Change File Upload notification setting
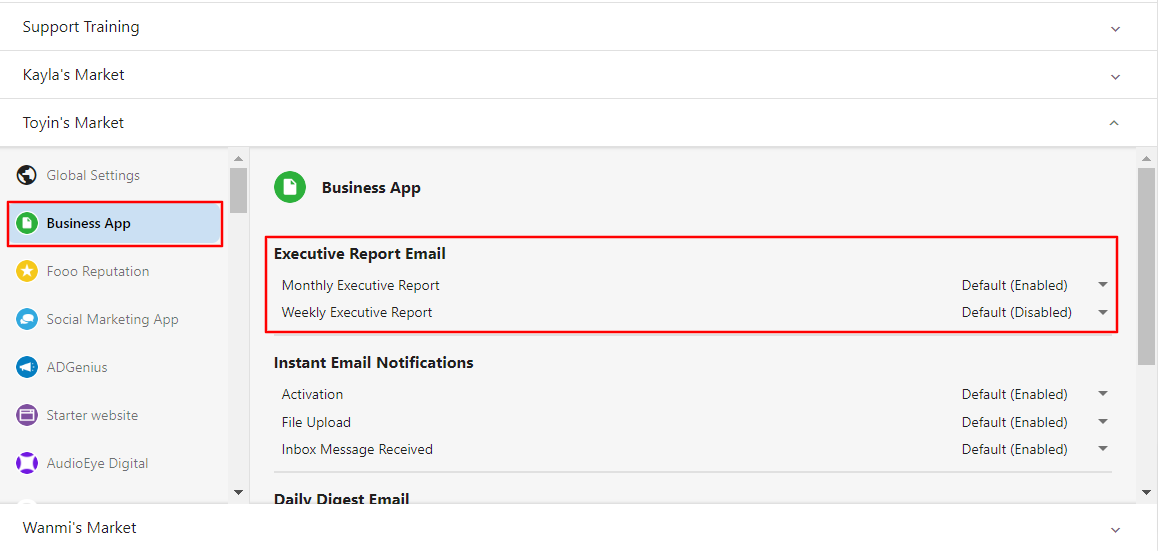Screen dimensions: 1158x551 (x=1035, y=422)
